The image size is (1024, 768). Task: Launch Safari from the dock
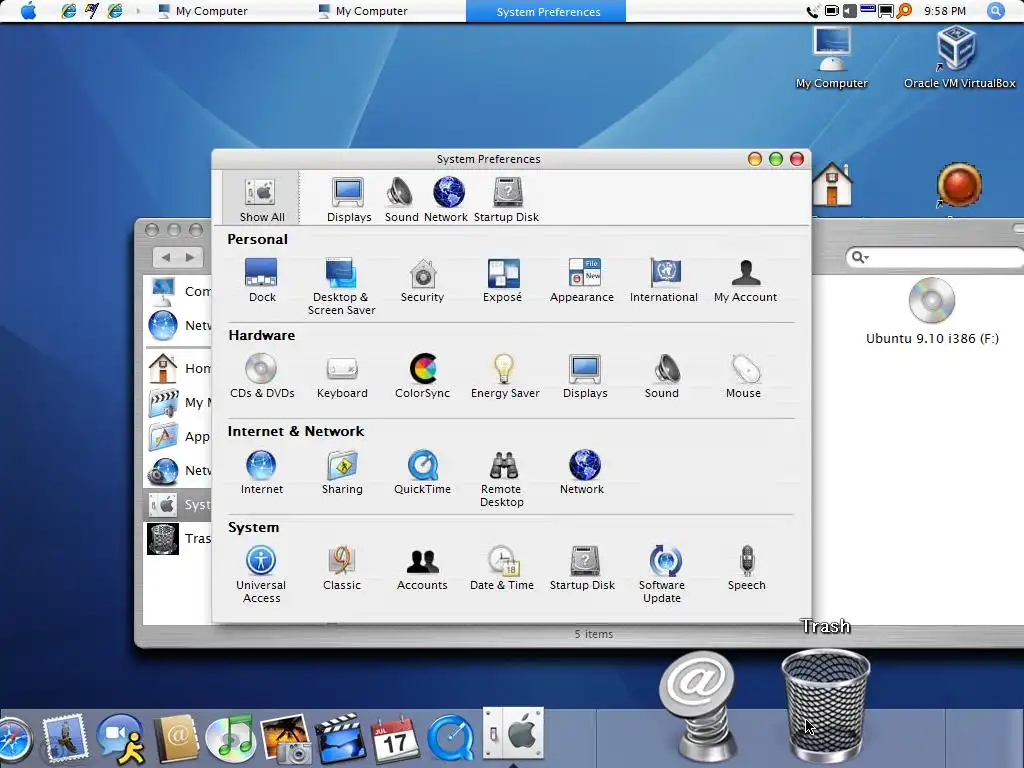(14, 741)
